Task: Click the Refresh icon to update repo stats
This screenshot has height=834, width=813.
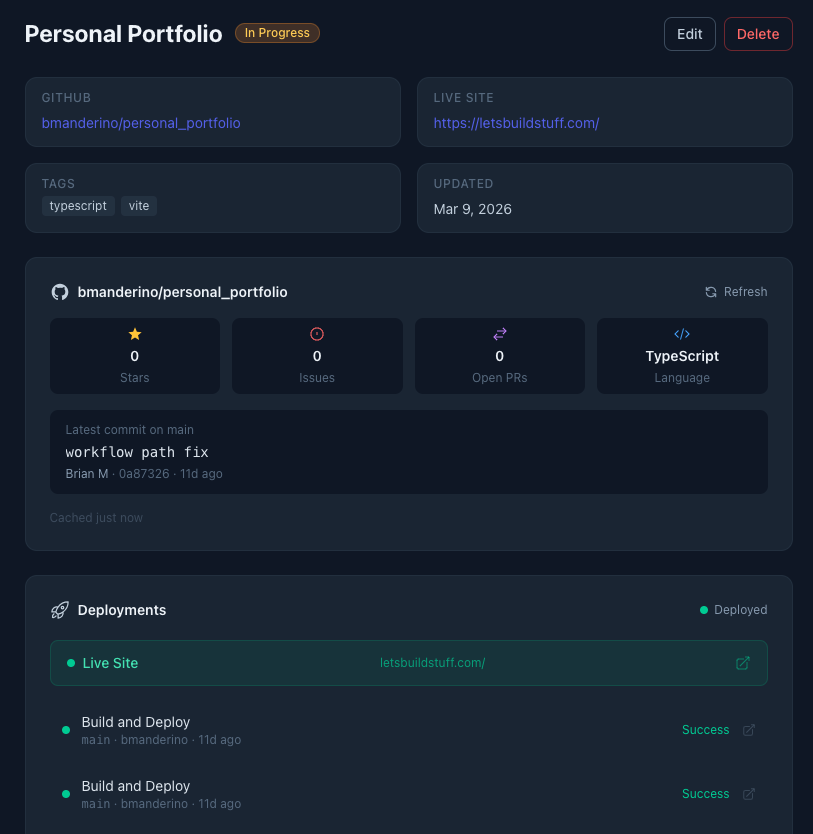Action: (x=710, y=291)
